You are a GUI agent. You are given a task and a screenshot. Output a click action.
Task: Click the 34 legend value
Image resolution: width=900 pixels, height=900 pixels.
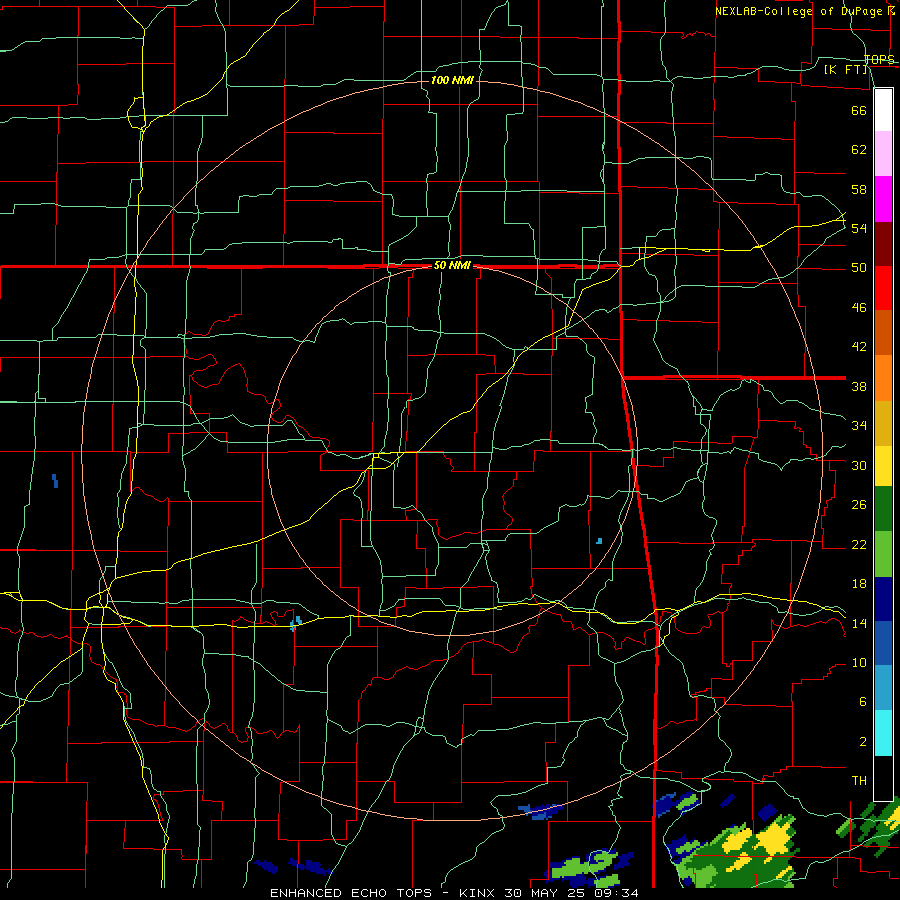(859, 426)
